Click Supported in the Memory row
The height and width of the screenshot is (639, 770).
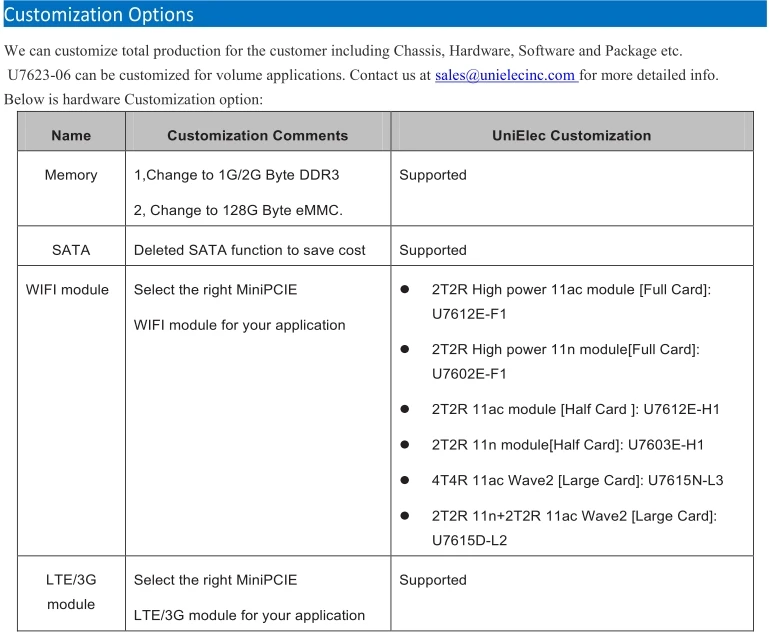(x=433, y=175)
